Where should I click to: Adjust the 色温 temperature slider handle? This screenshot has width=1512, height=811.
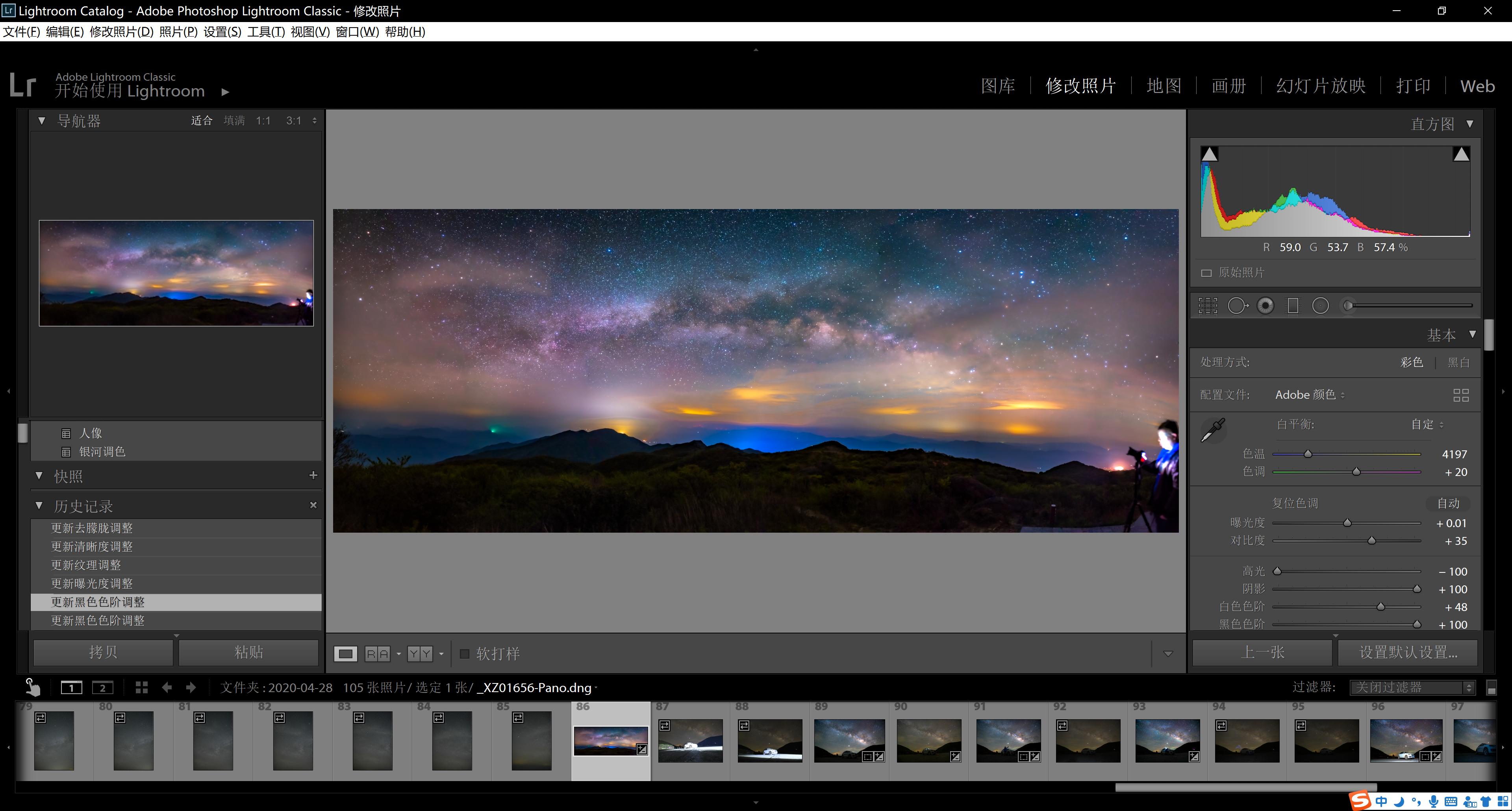coord(1308,454)
